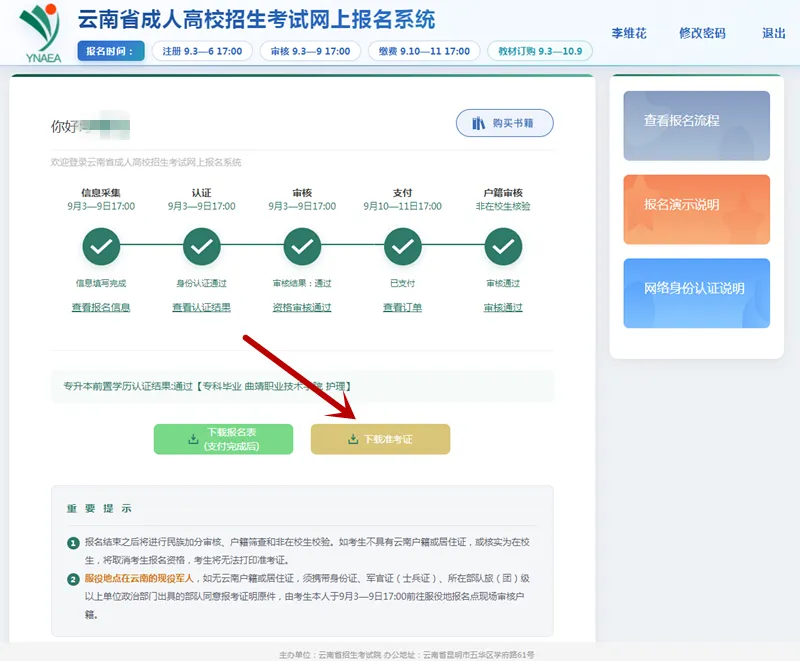
Task: Click the site title 云南省成人高校招生考试网上报名系统
Action: click(x=256, y=19)
